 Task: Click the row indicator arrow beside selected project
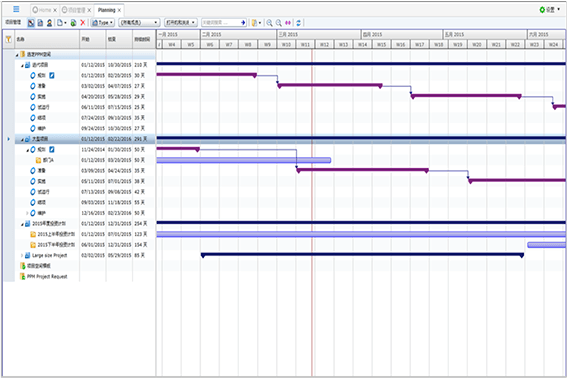(x=9, y=139)
